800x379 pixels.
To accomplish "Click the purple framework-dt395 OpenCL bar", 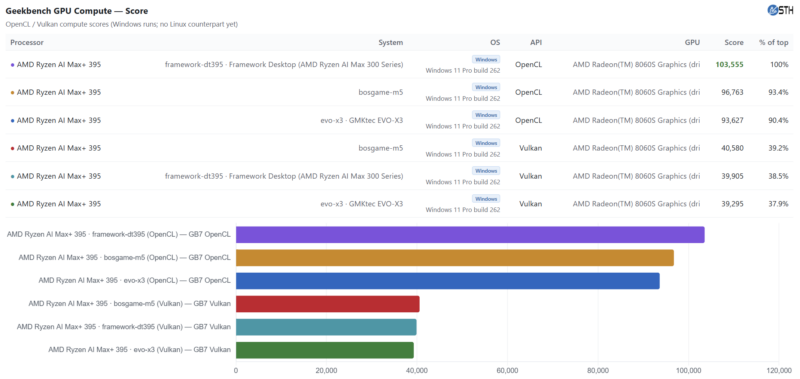I will click(470, 235).
